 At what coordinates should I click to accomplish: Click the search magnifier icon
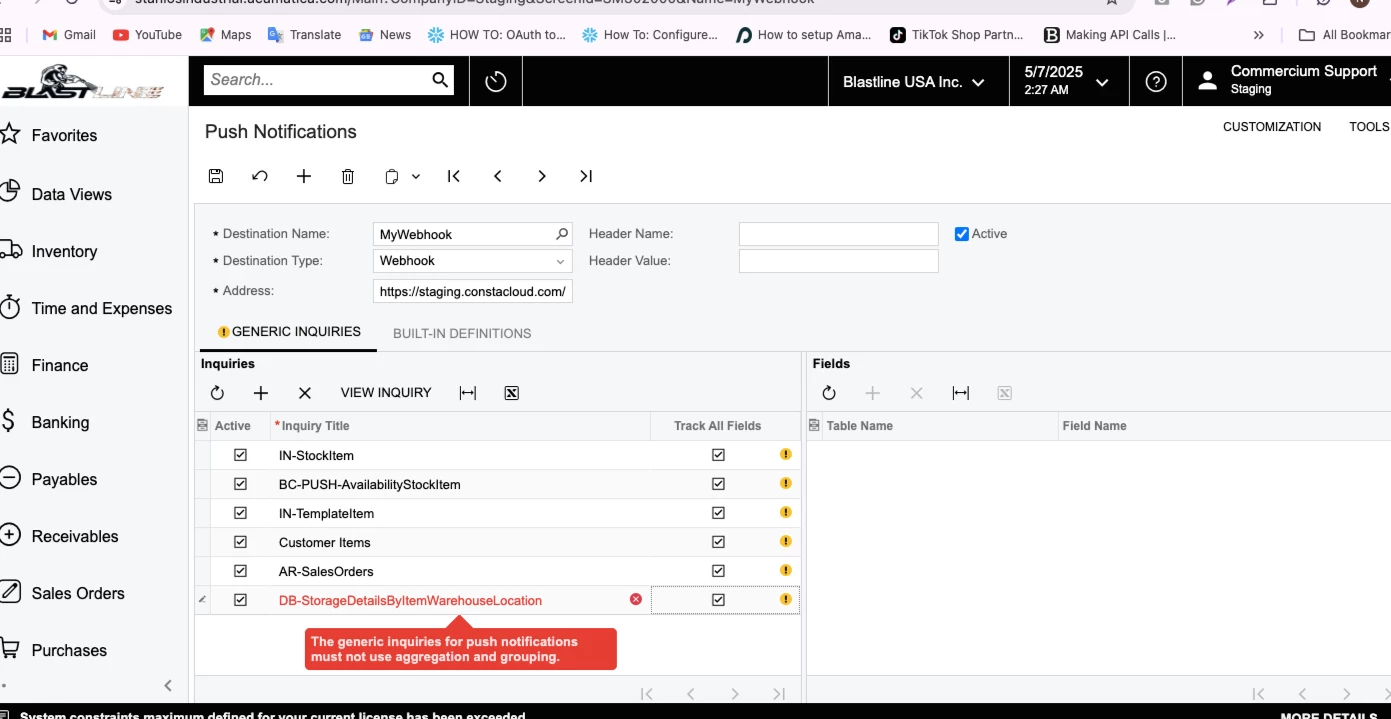440,80
